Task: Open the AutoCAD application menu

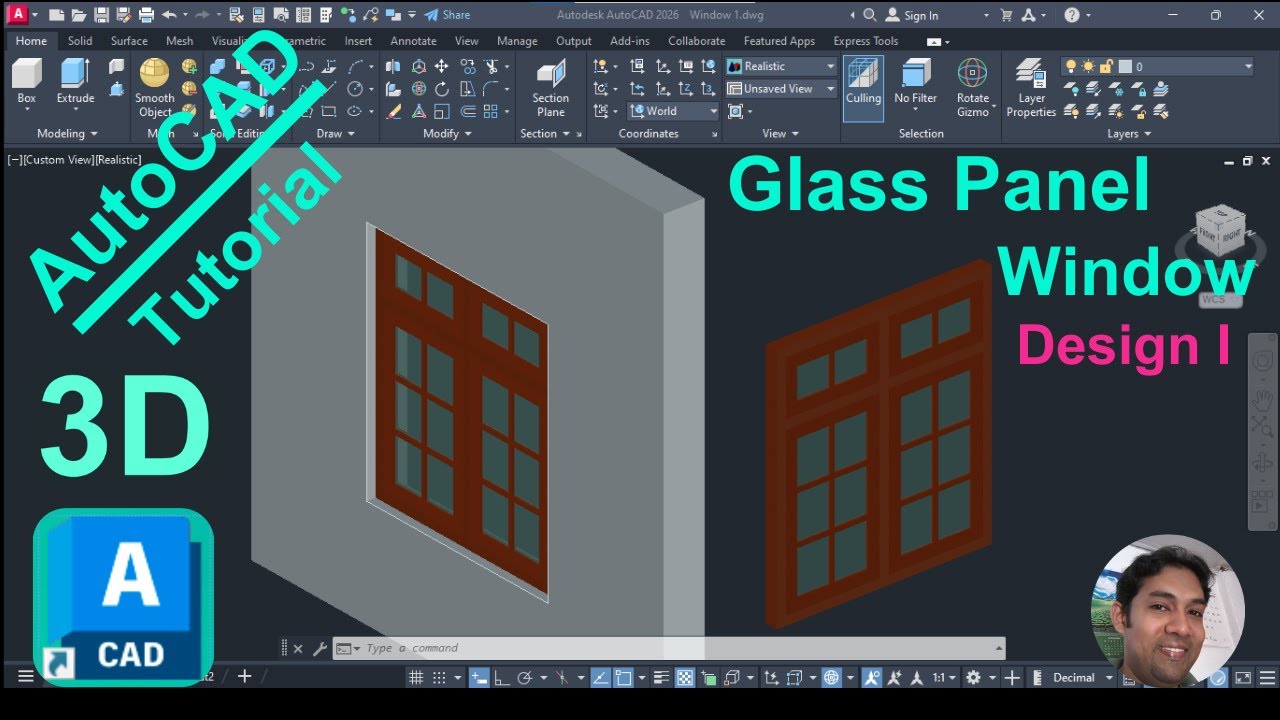Action: (x=16, y=15)
